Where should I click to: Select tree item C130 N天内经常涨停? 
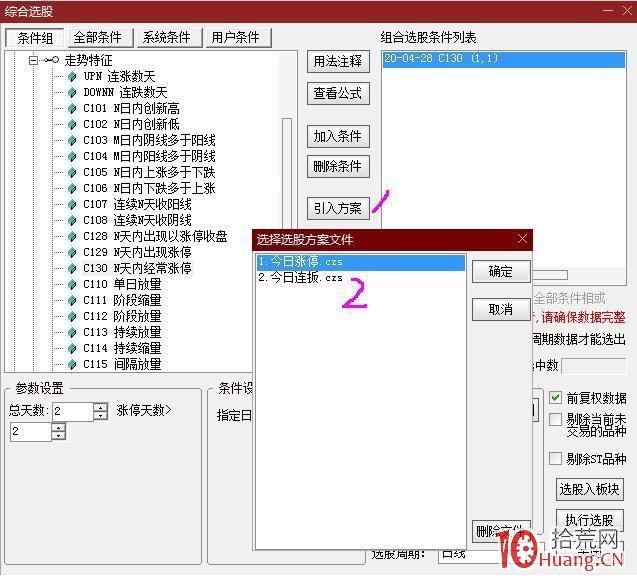(137, 268)
